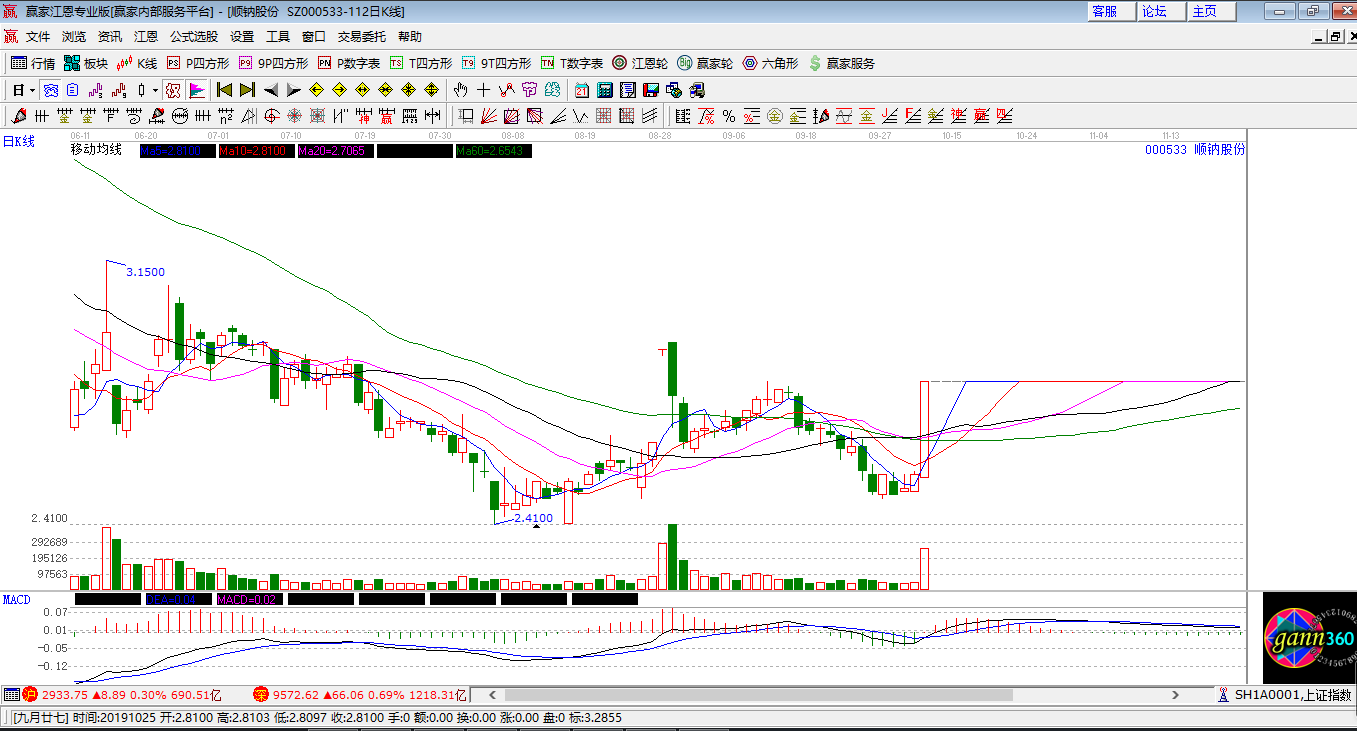Open the 浏览 menu
This screenshot has height=731, width=1357.
pos(74,37)
